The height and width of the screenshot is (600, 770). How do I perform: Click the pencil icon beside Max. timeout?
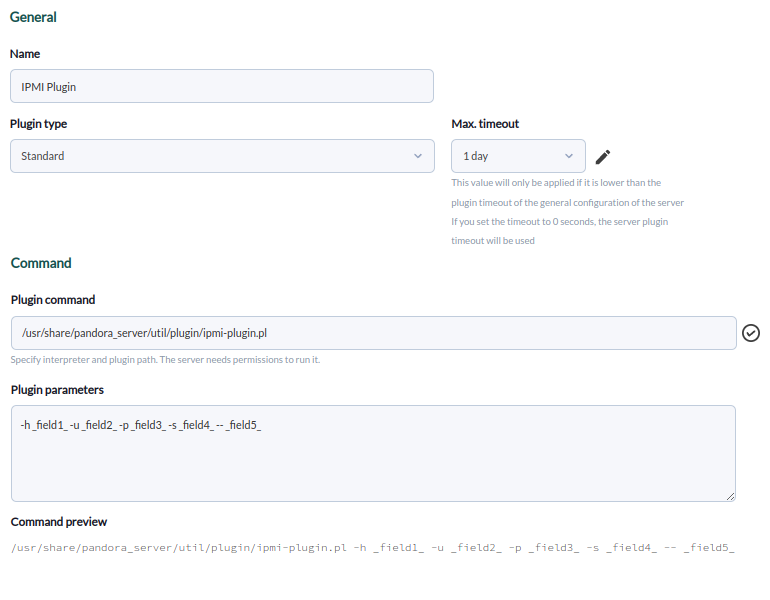click(x=602, y=156)
